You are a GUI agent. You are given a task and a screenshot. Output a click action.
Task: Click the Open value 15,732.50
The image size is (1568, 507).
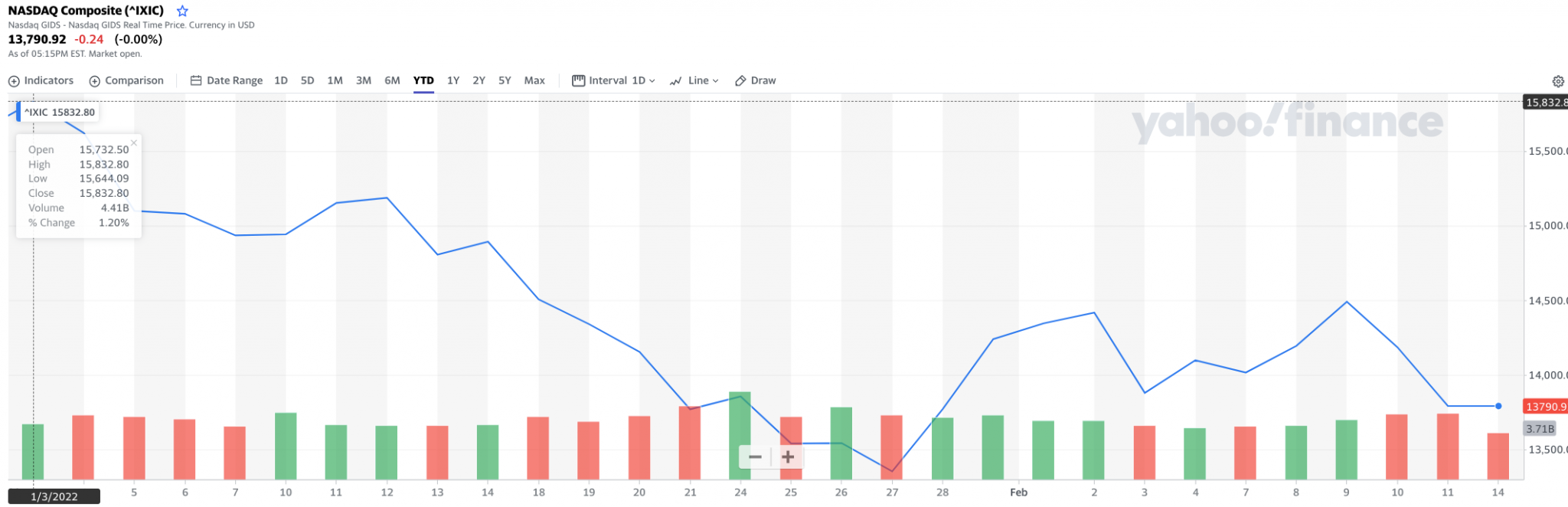[x=104, y=150]
